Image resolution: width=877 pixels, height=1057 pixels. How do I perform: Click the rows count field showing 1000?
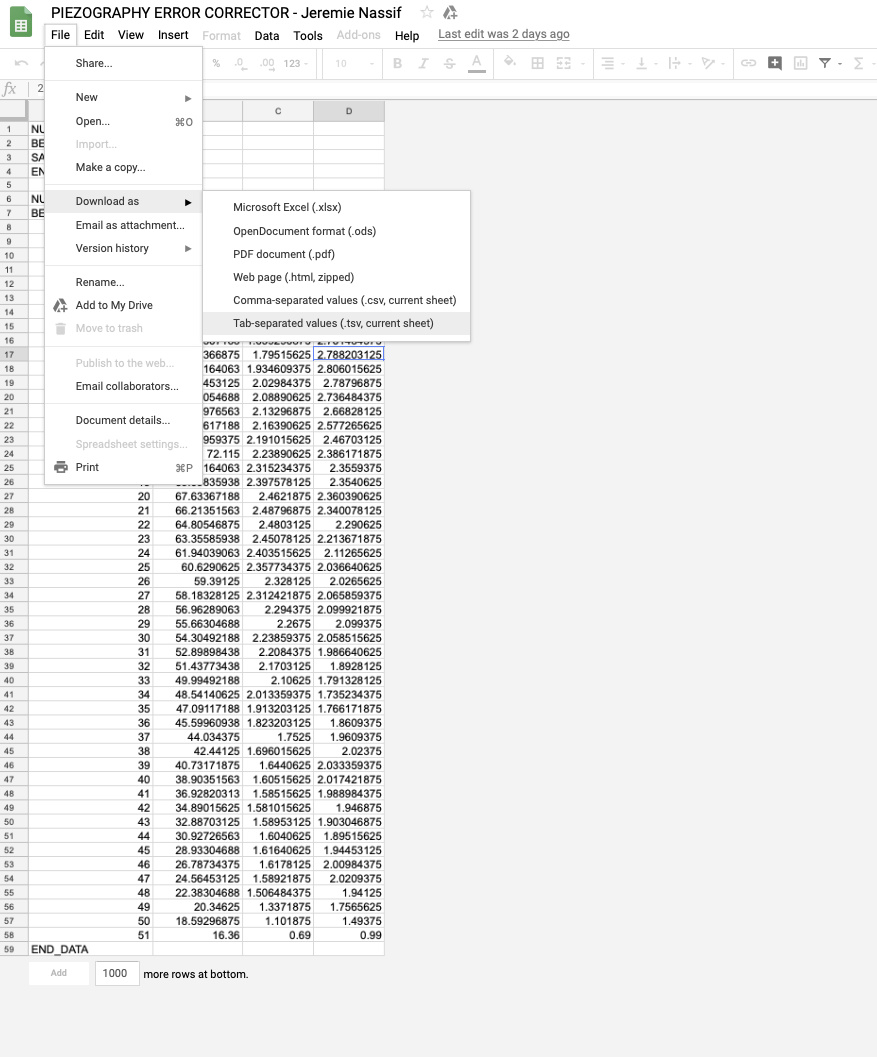click(x=116, y=973)
